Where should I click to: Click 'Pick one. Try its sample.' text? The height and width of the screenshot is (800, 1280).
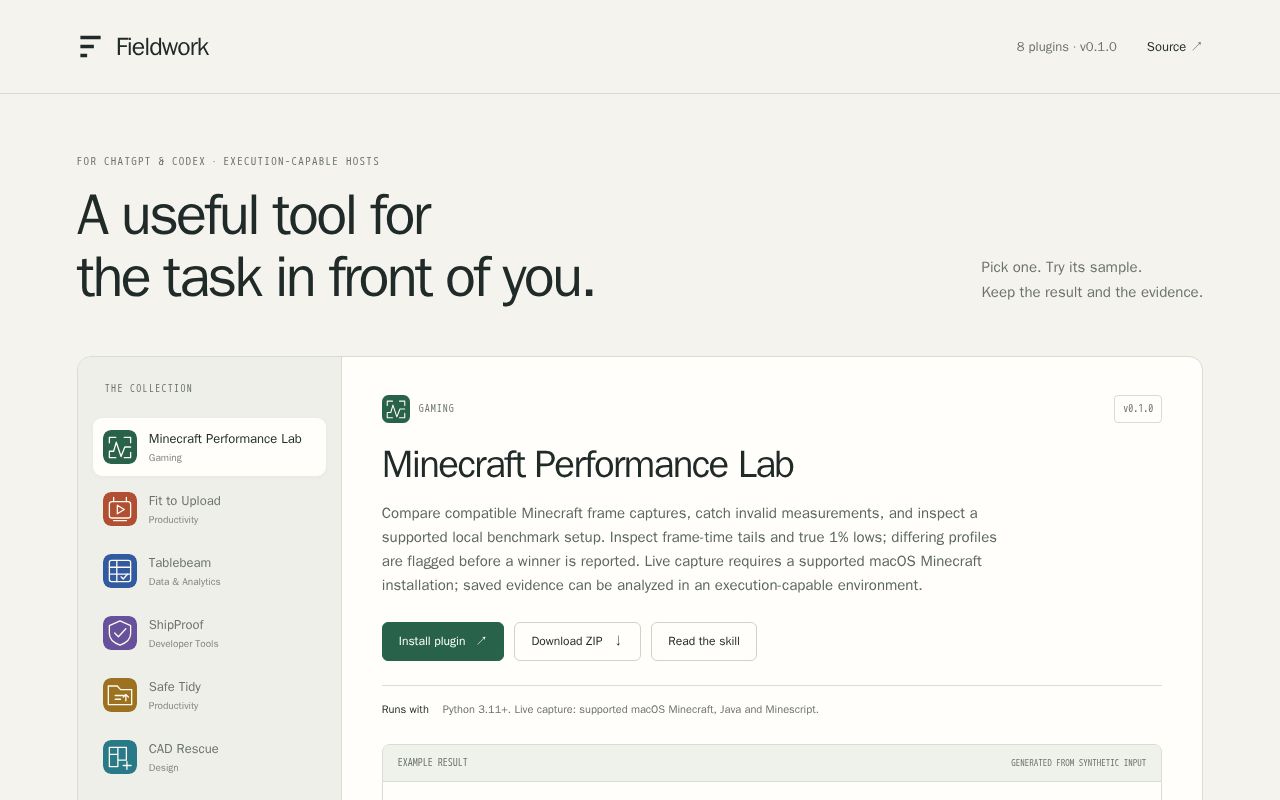tap(1061, 267)
